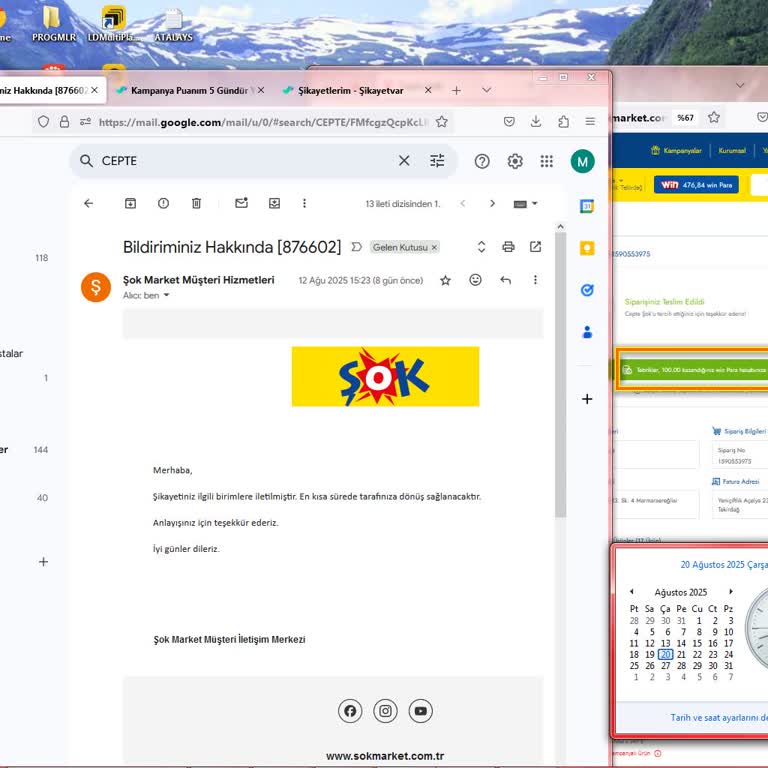
Task: Open the Şok YouTube link
Action: click(x=420, y=711)
